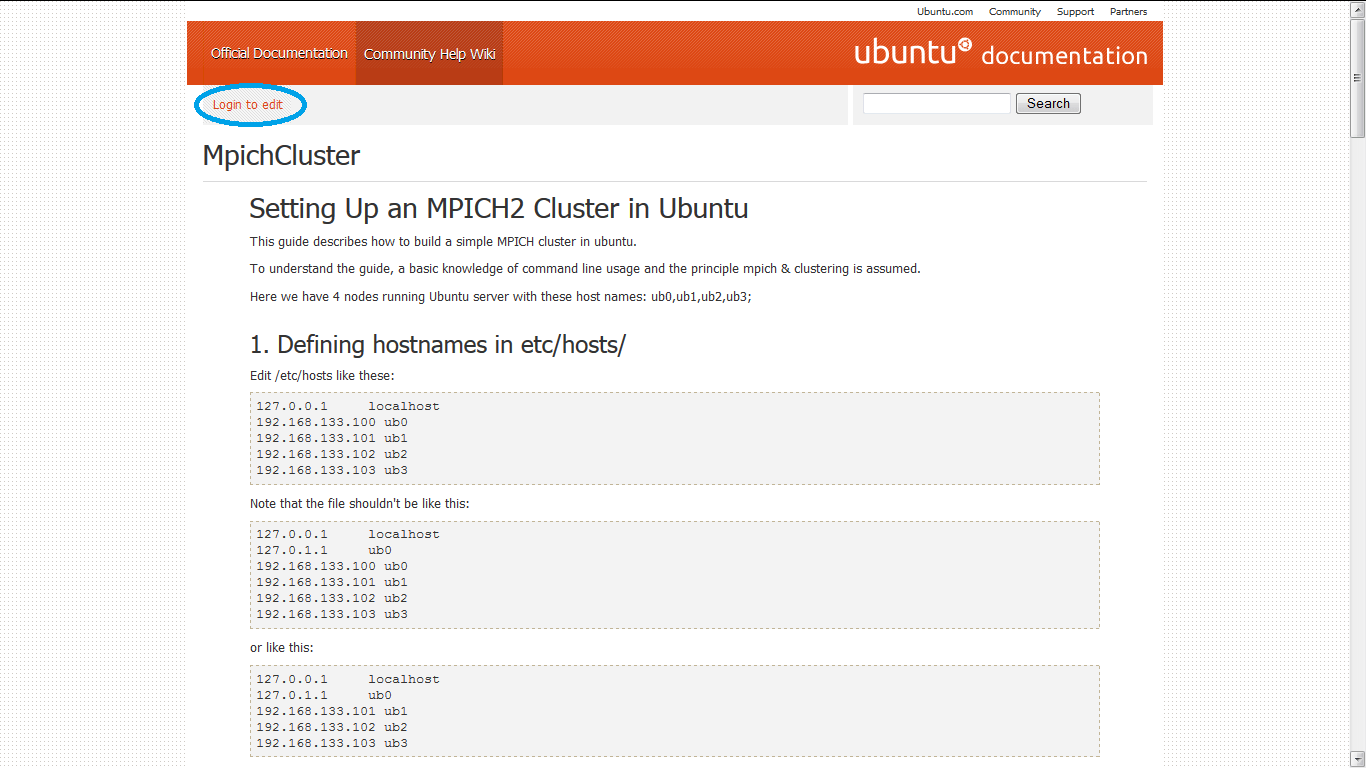Click the MpichCluster page title
This screenshot has width=1366, height=768.
[281, 156]
